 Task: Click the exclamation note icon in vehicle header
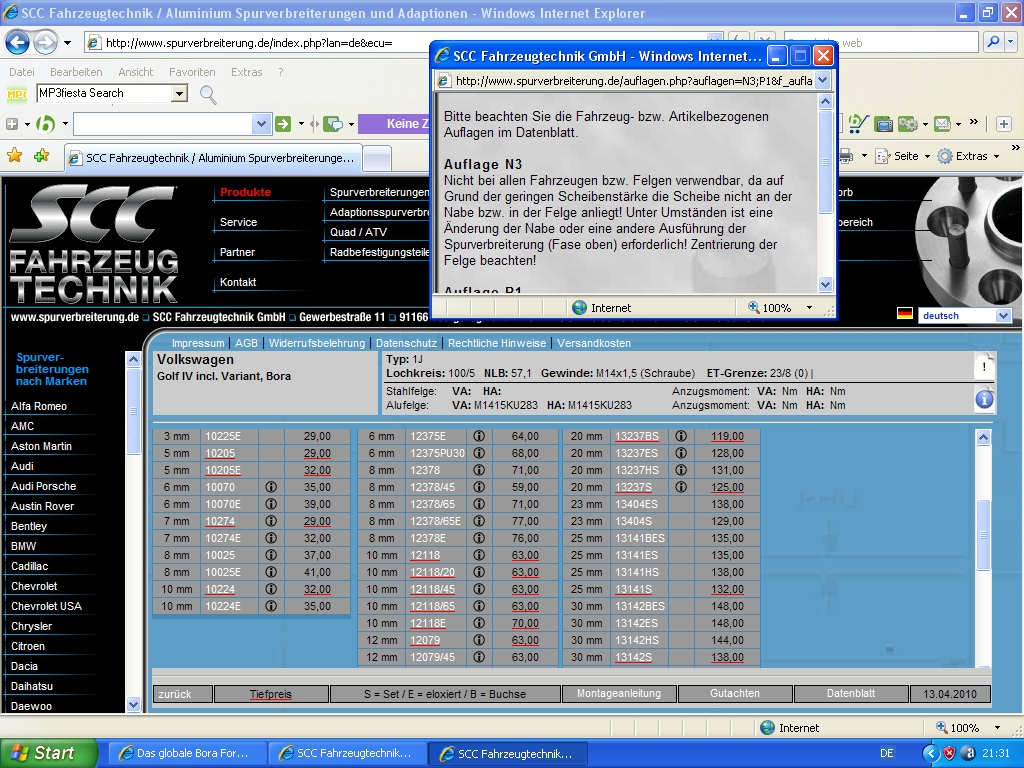pyautogui.click(x=984, y=366)
